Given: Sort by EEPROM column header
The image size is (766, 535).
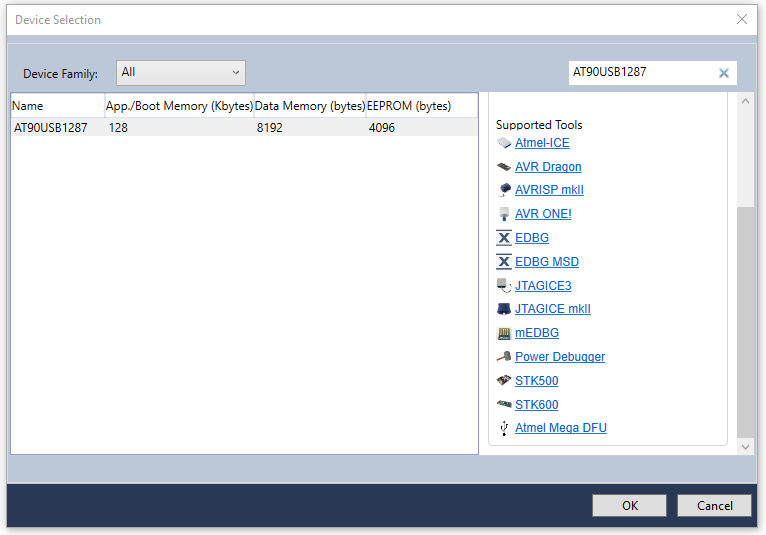Looking at the screenshot, I should point(422,106).
